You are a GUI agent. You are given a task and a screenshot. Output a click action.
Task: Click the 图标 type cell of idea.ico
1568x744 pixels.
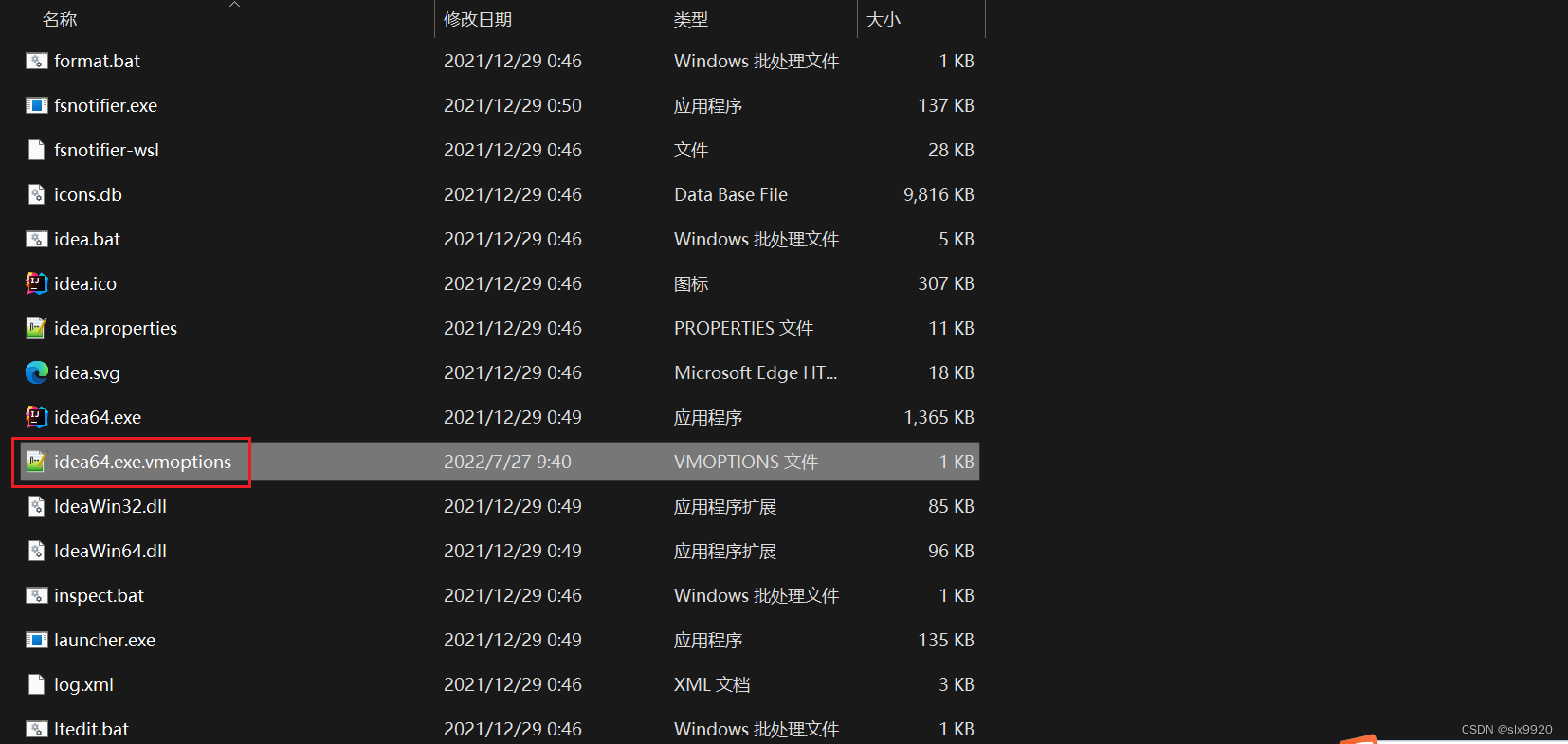(x=691, y=283)
